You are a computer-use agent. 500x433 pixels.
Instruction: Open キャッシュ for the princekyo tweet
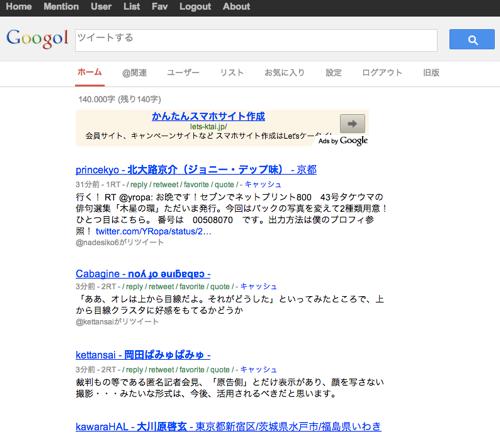tap(263, 184)
